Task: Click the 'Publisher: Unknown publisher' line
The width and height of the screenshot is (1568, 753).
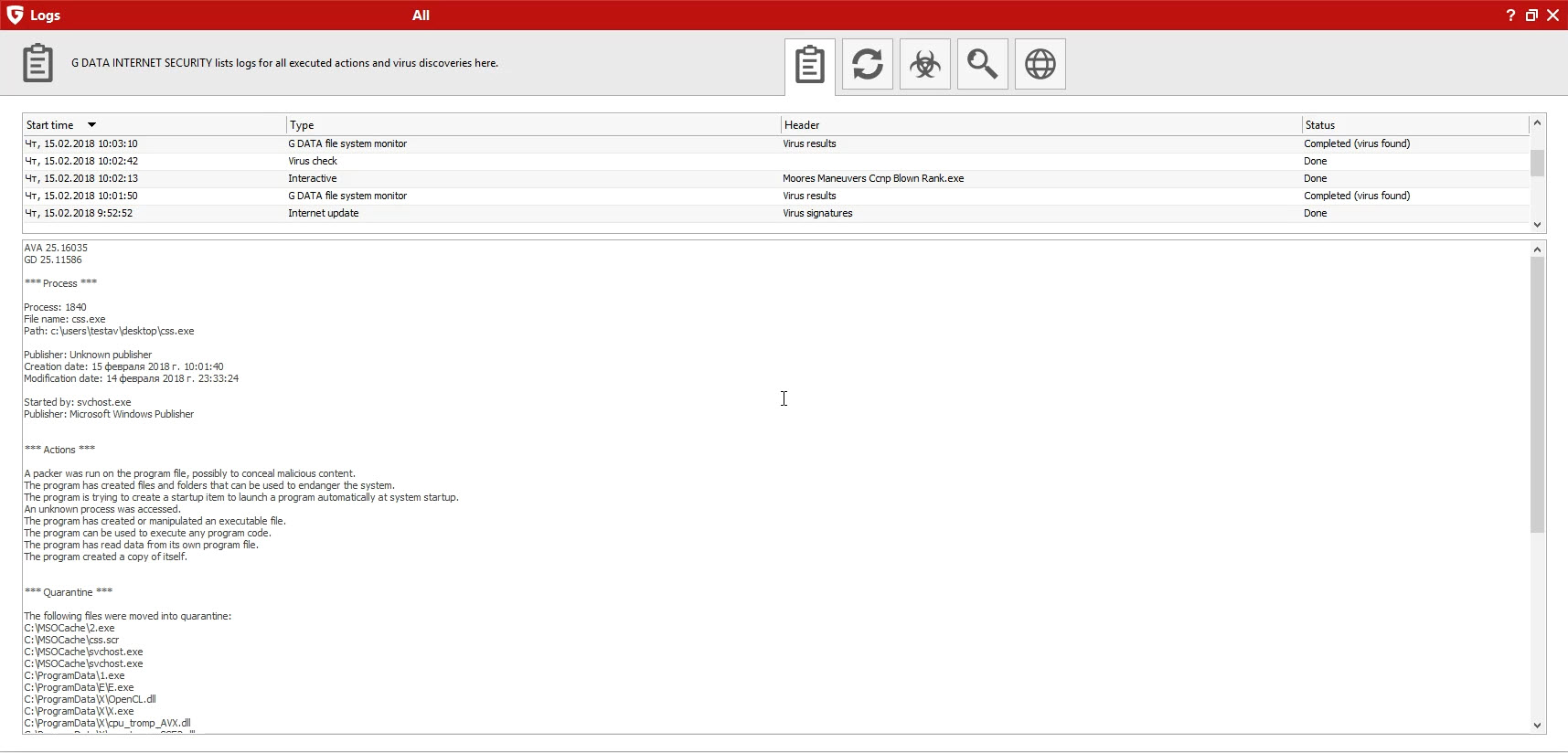Action: [x=88, y=355]
